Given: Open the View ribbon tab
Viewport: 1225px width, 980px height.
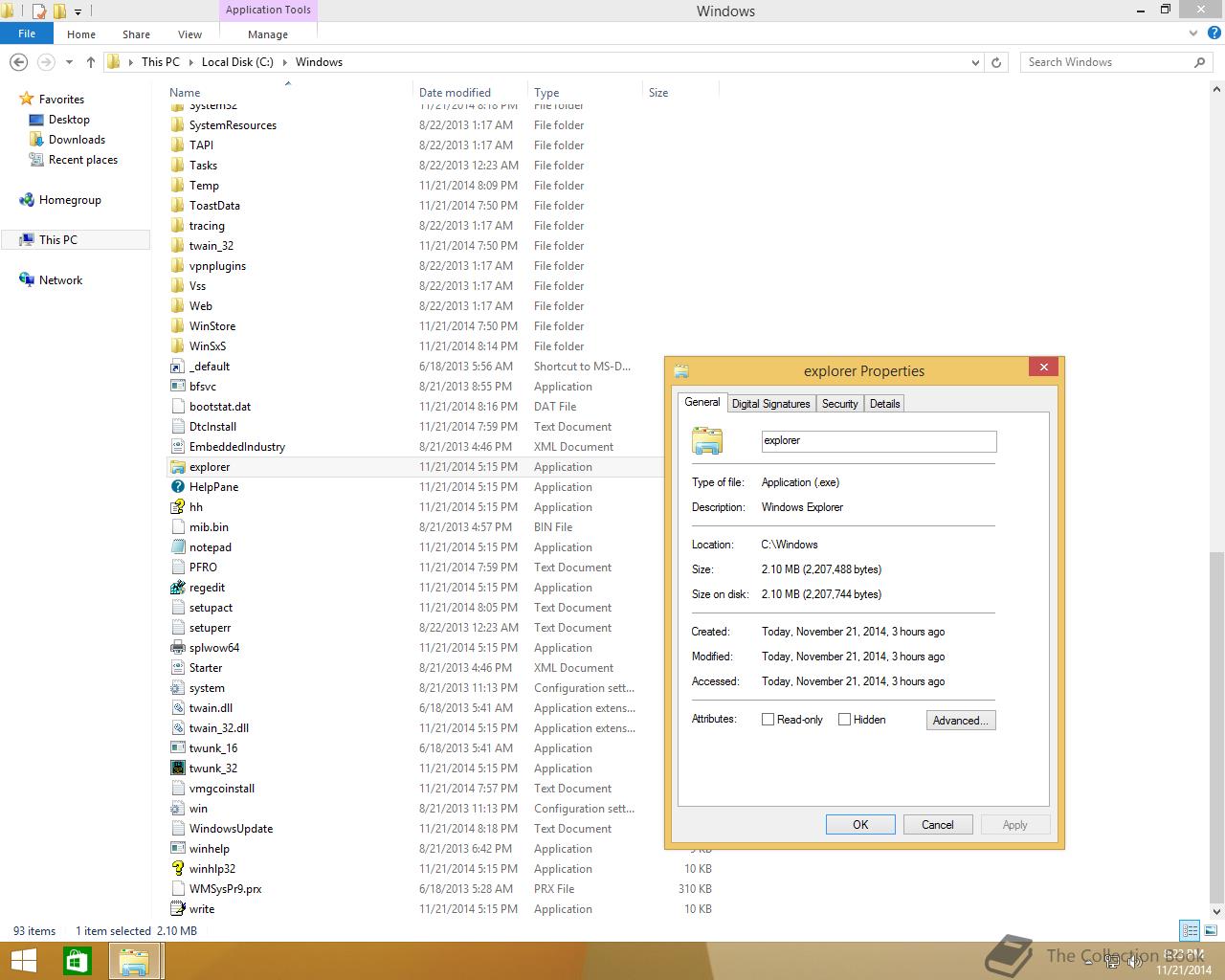Looking at the screenshot, I should 189,33.
